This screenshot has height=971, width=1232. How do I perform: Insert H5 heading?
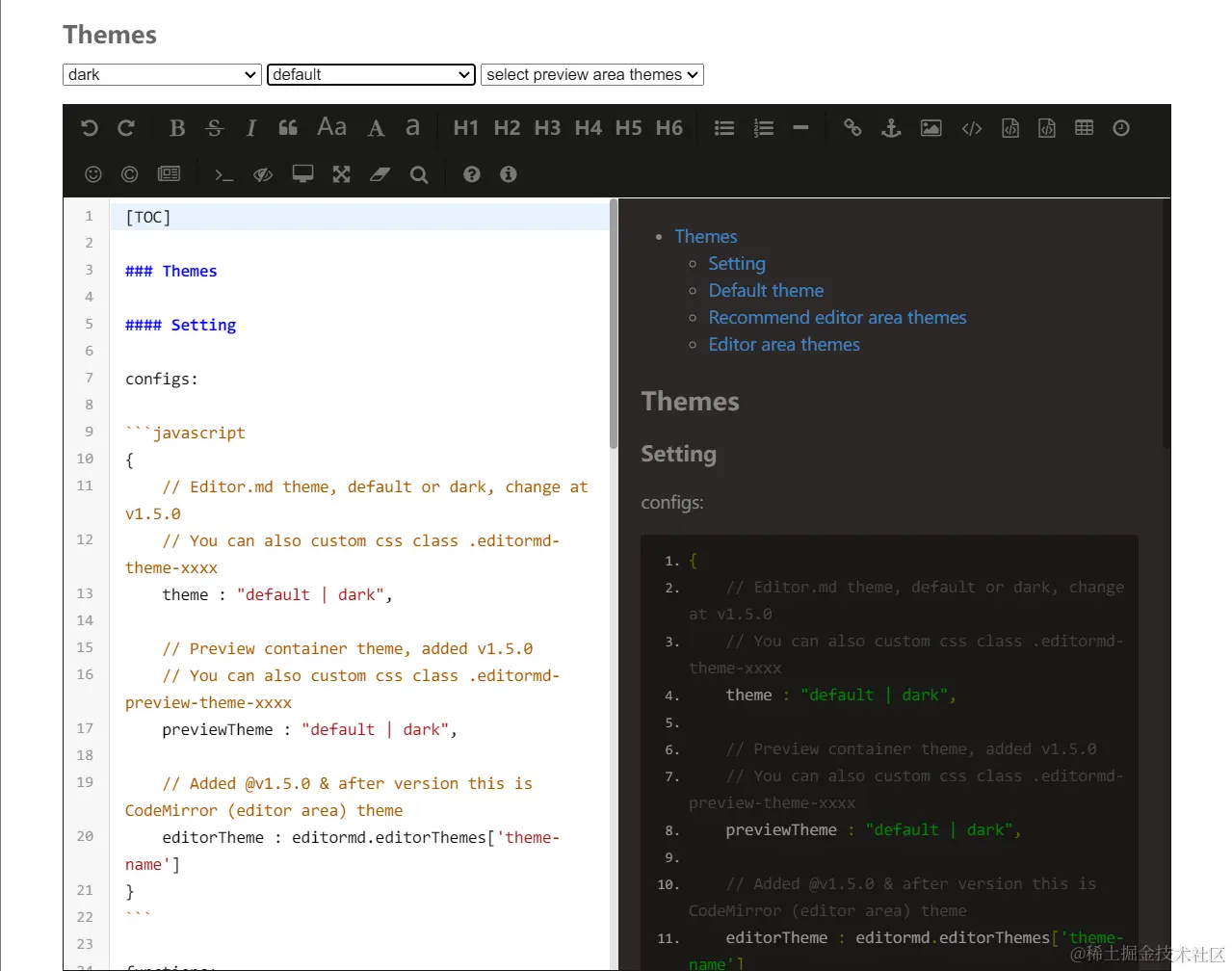pyautogui.click(x=628, y=128)
